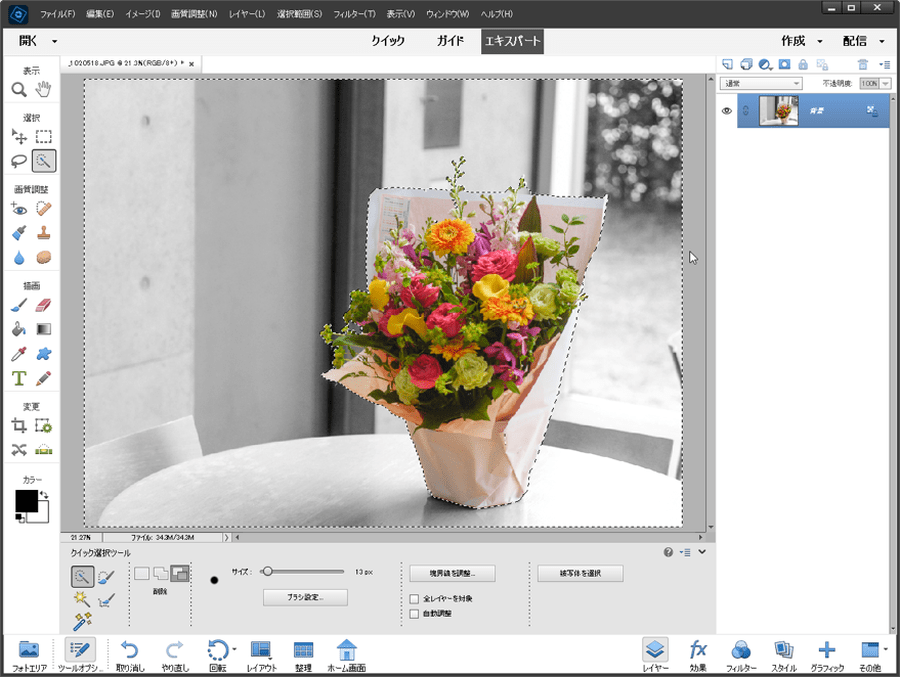Pick the Lasso tool
Screen dimensions: 900x677
click(19, 160)
